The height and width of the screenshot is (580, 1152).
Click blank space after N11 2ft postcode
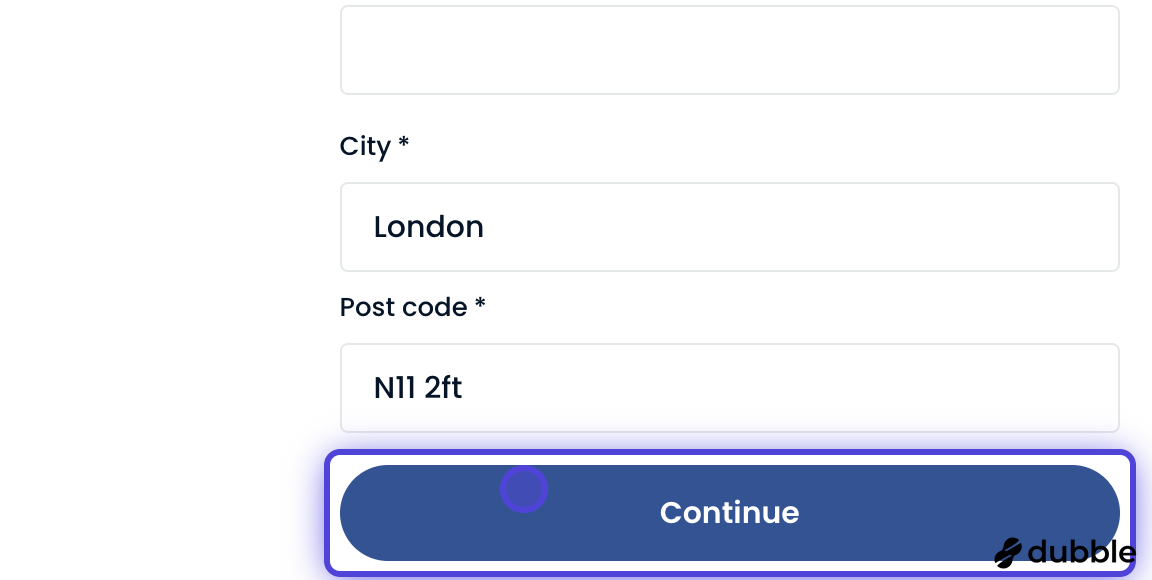[790, 388]
